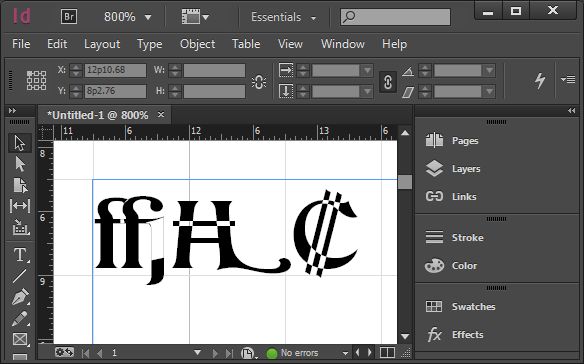
Task: Open the page number dropdown in status bar
Action: (197, 352)
